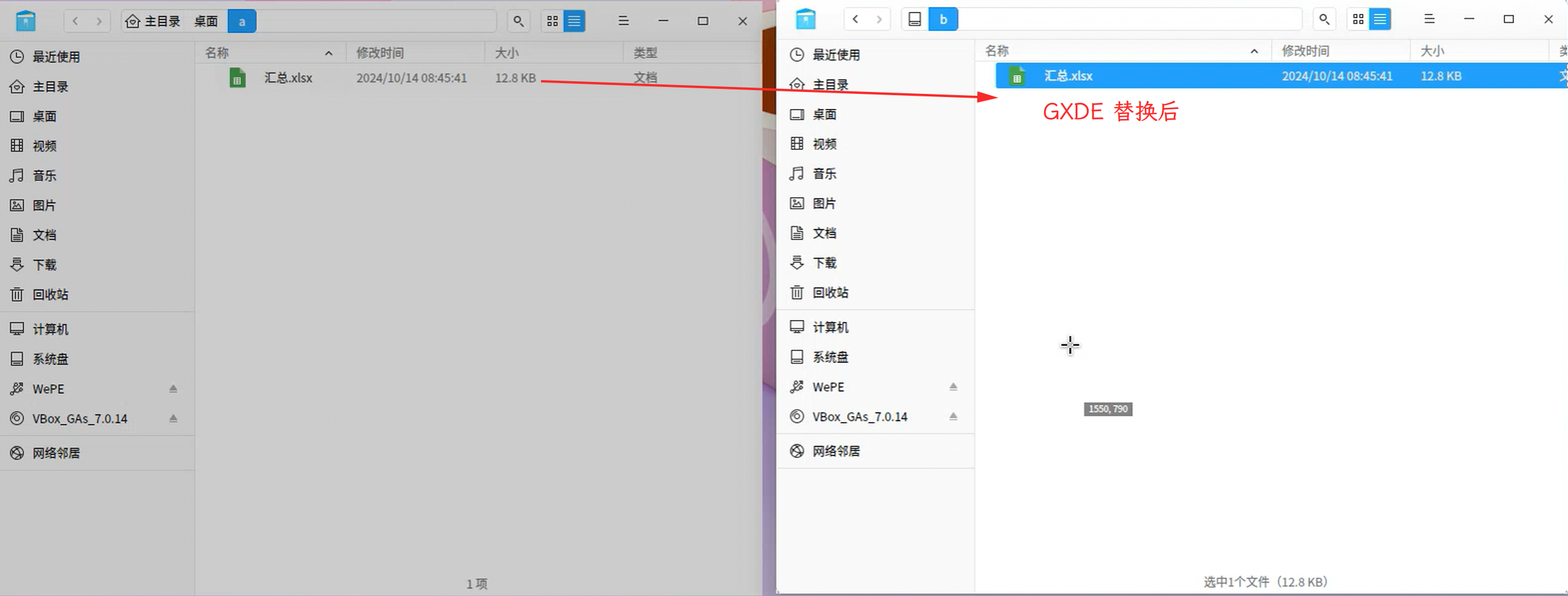Viewport: 1568px width, 596px height.
Task: Sort by 修改时间 in right window
Action: [1341, 51]
